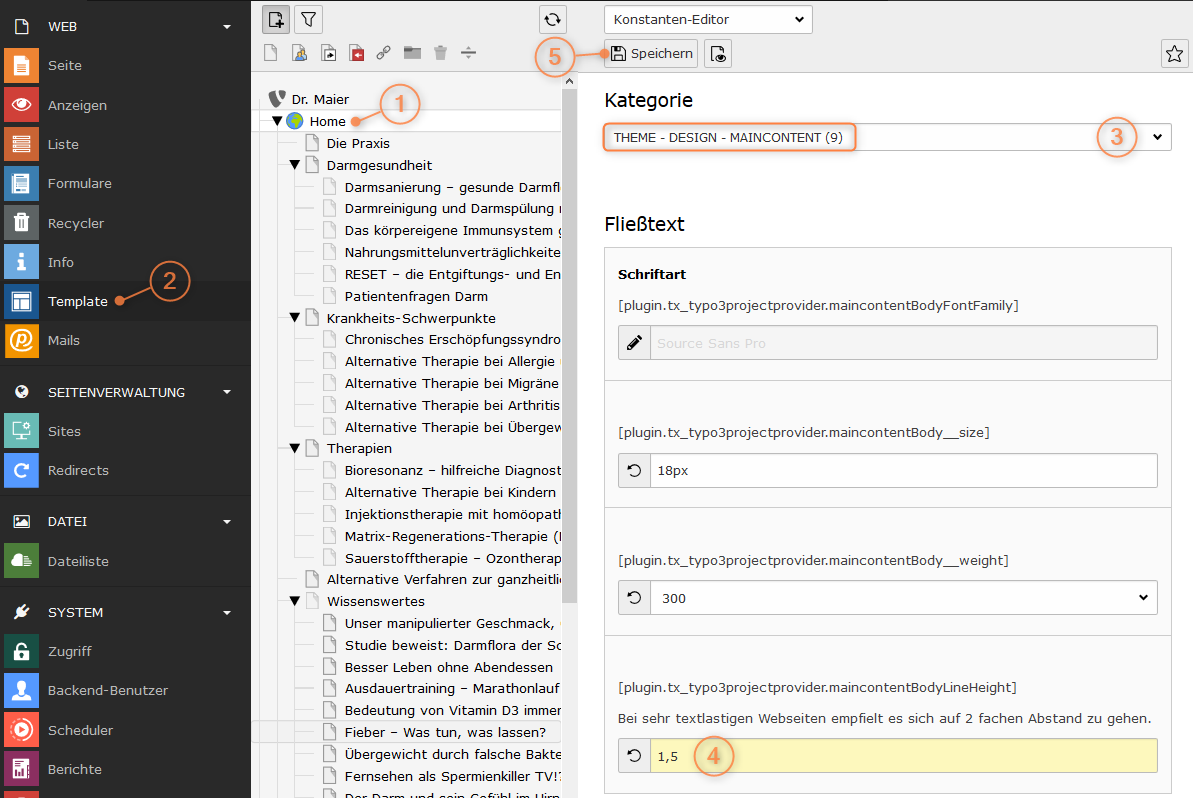The width and height of the screenshot is (1193, 798).
Task: Click the Speichern button
Action: (x=651, y=54)
